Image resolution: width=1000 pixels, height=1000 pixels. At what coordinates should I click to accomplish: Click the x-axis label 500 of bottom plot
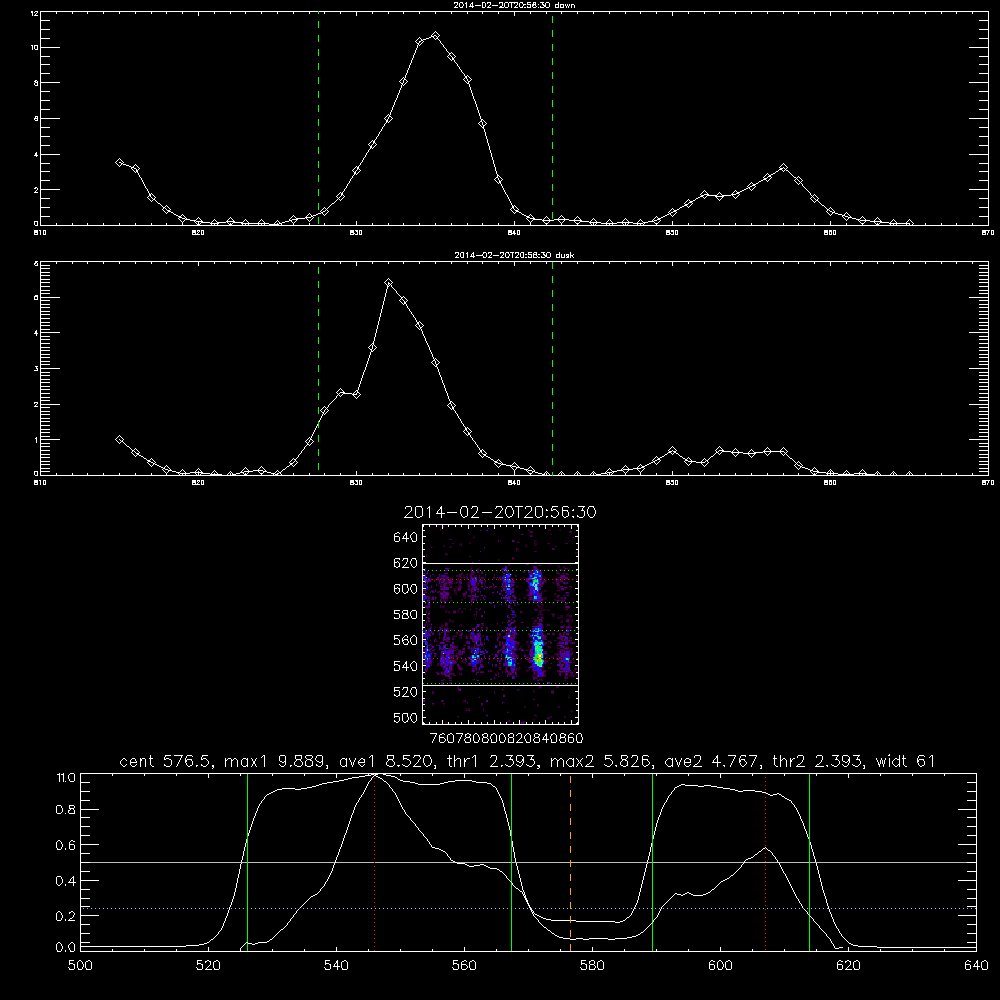pos(80,966)
